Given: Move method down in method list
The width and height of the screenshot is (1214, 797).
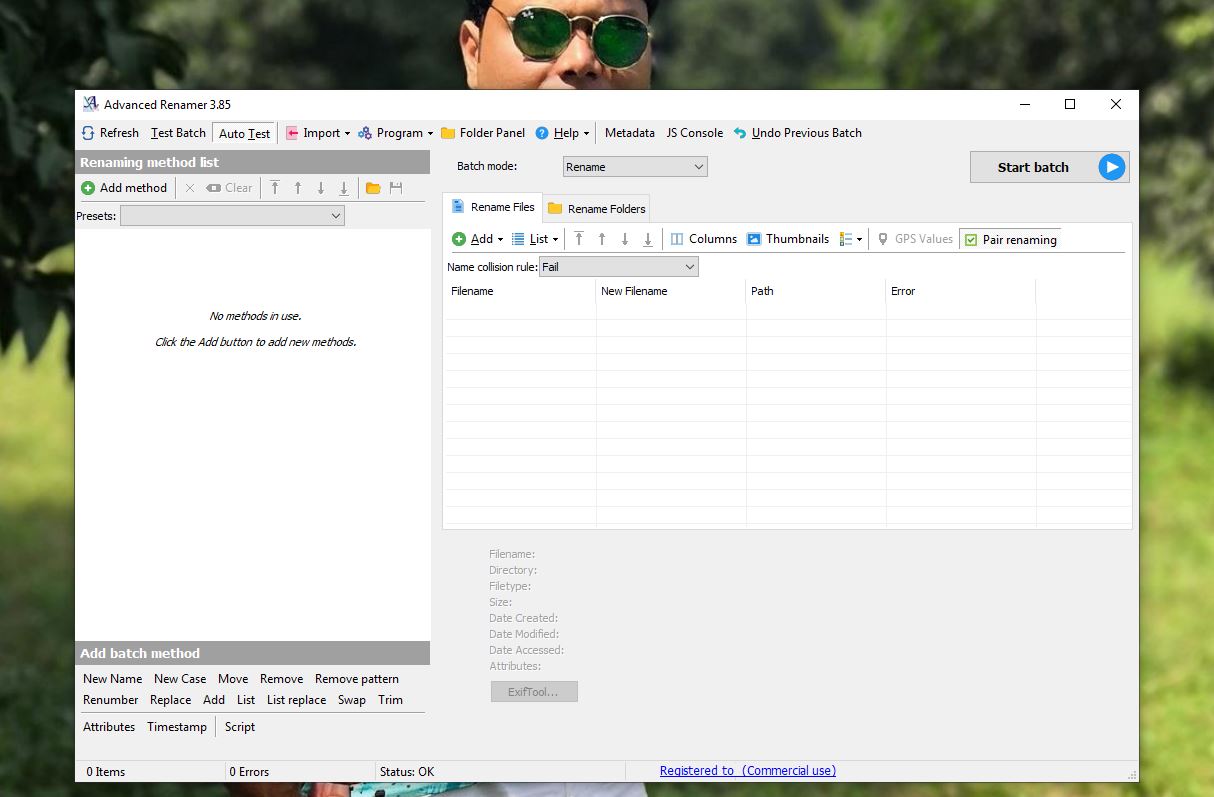Looking at the screenshot, I should [321, 188].
